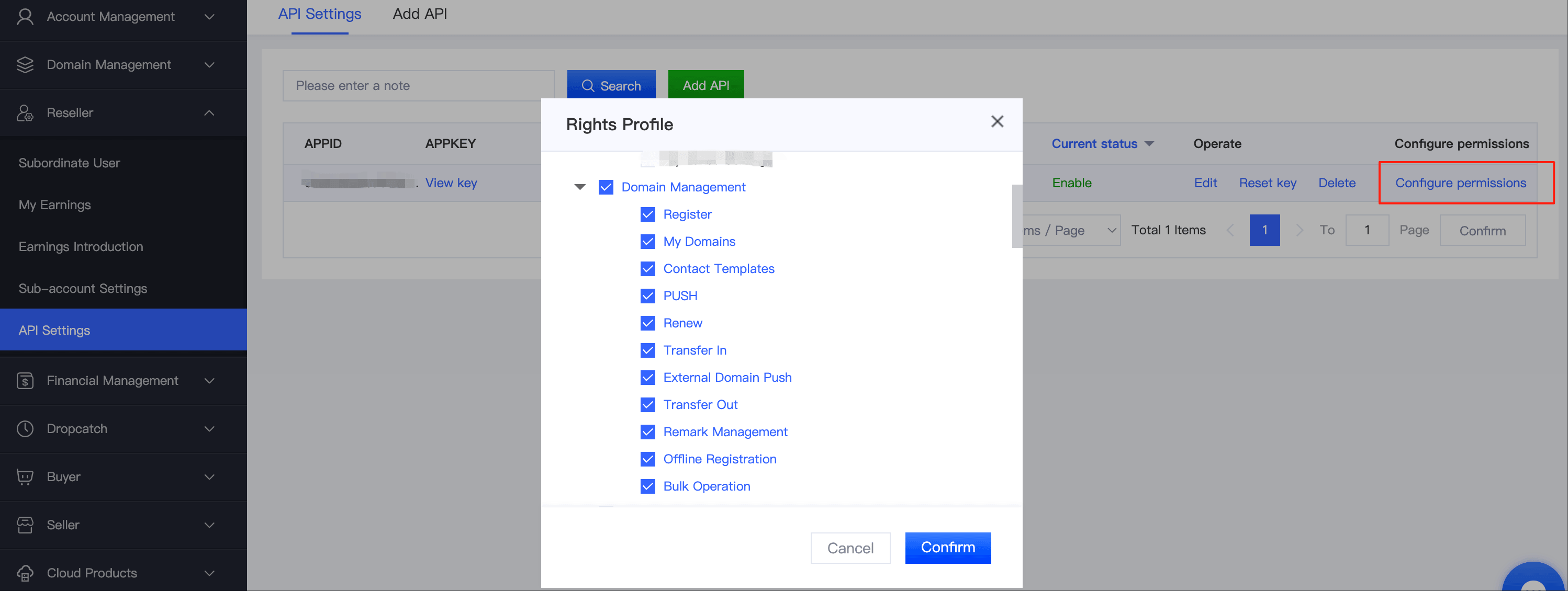Click the Buyer cart icon
The width and height of the screenshot is (1568, 591).
(25, 476)
